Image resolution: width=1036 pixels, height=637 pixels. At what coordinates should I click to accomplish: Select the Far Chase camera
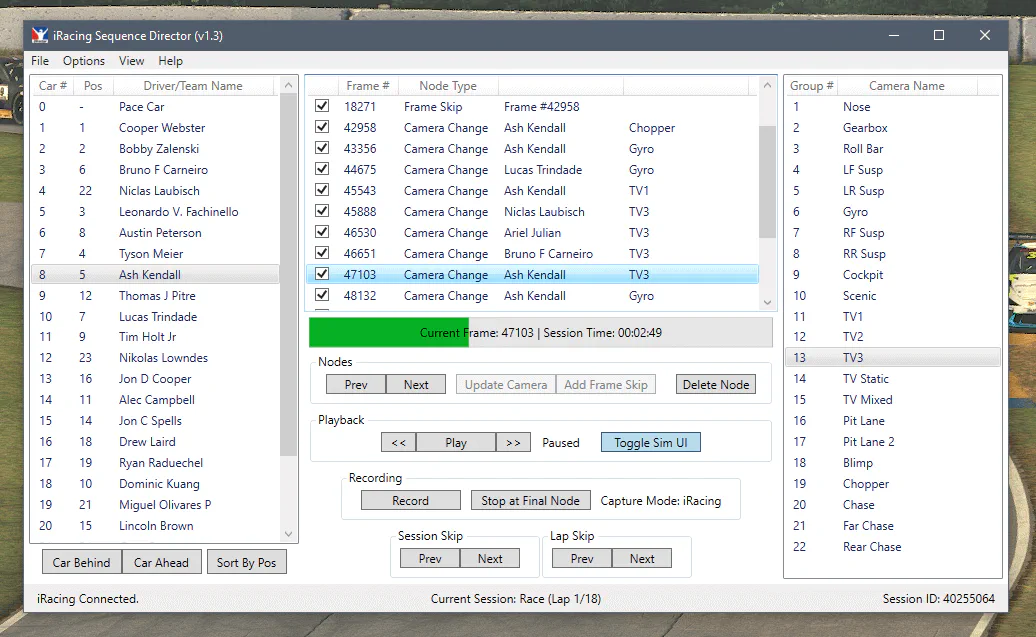tap(892, 525)
